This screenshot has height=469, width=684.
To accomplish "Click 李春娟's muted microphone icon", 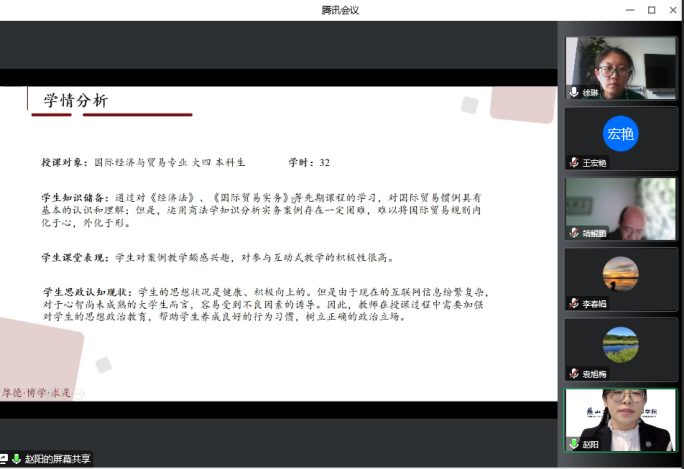I will 574,303.
